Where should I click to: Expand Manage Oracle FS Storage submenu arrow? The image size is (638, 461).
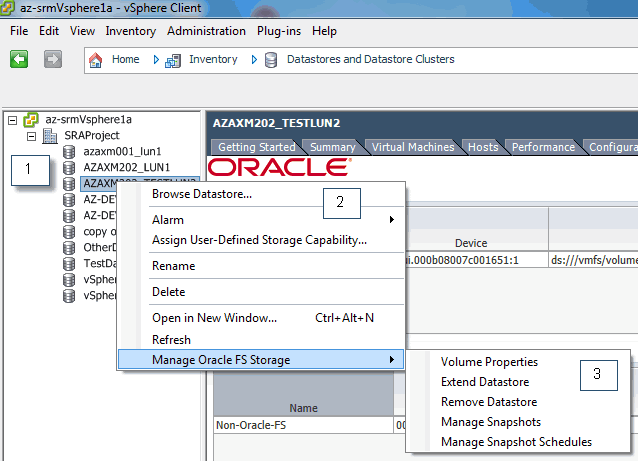point(391,360)
